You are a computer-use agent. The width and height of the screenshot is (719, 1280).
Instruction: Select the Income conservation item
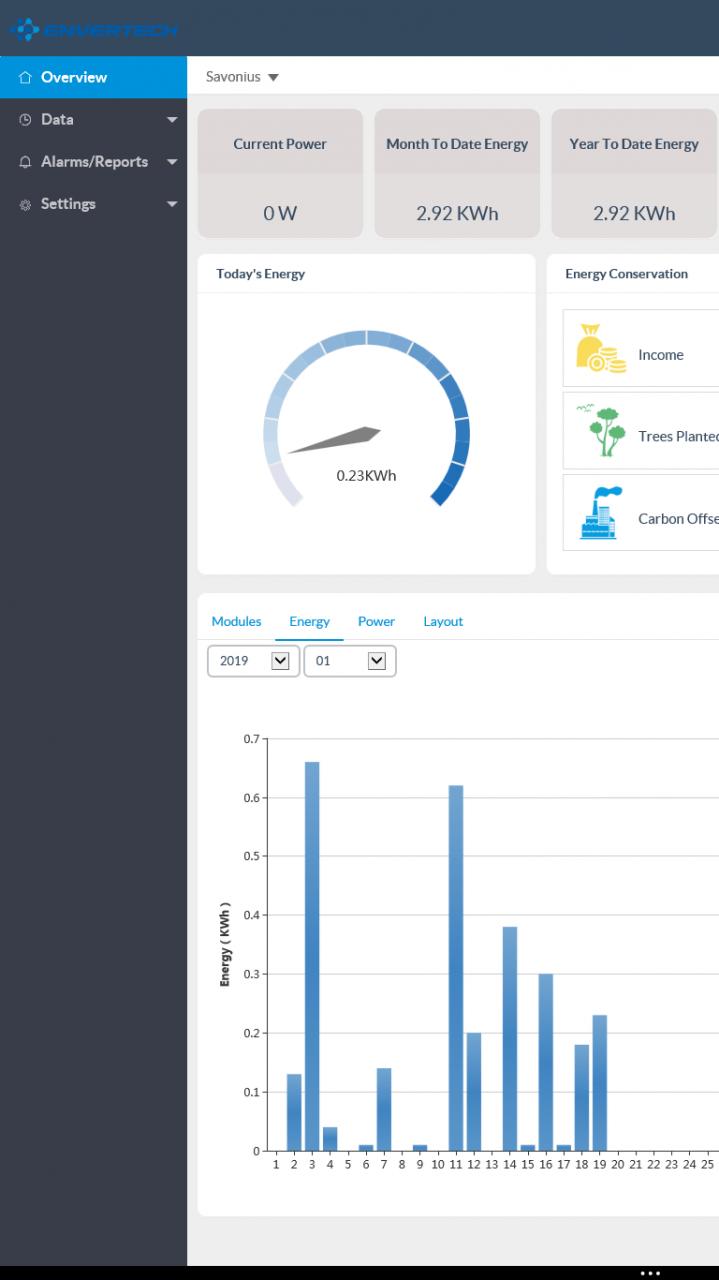point(641,348)
